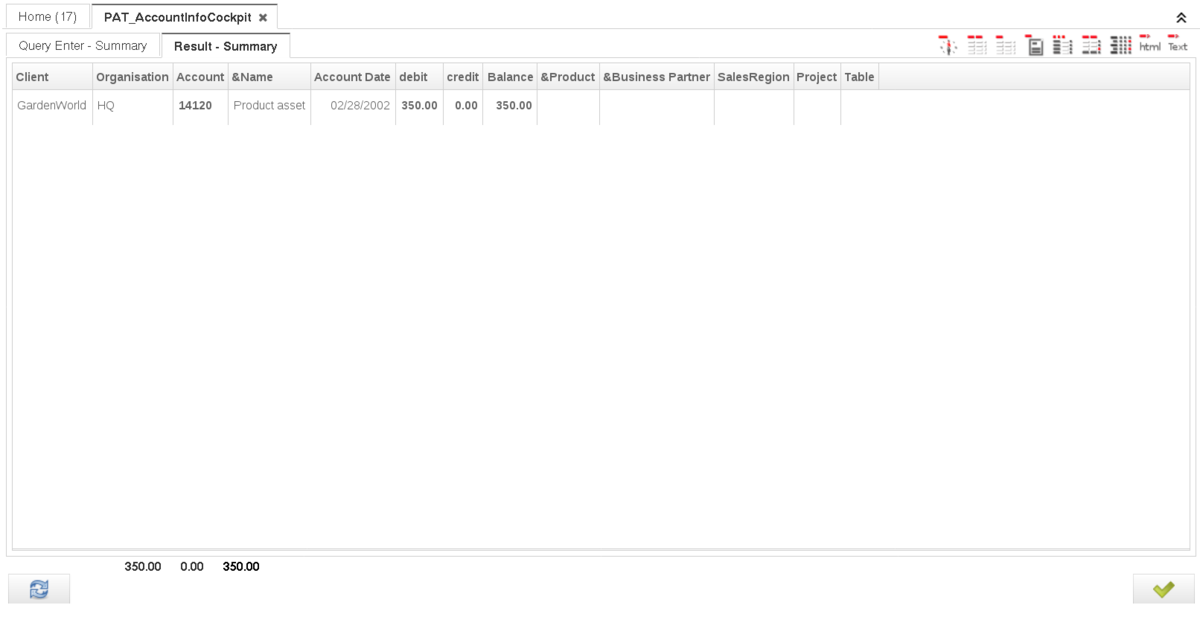Click the document page toolbar icon
Screen dimensions: 1200x637
[x=1035, y=45]
